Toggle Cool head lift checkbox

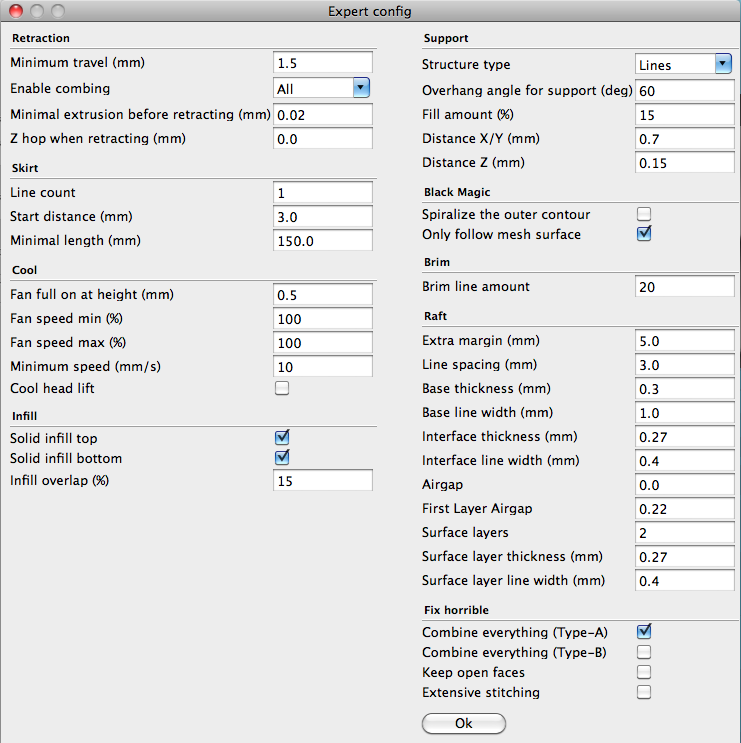point(282,388)
